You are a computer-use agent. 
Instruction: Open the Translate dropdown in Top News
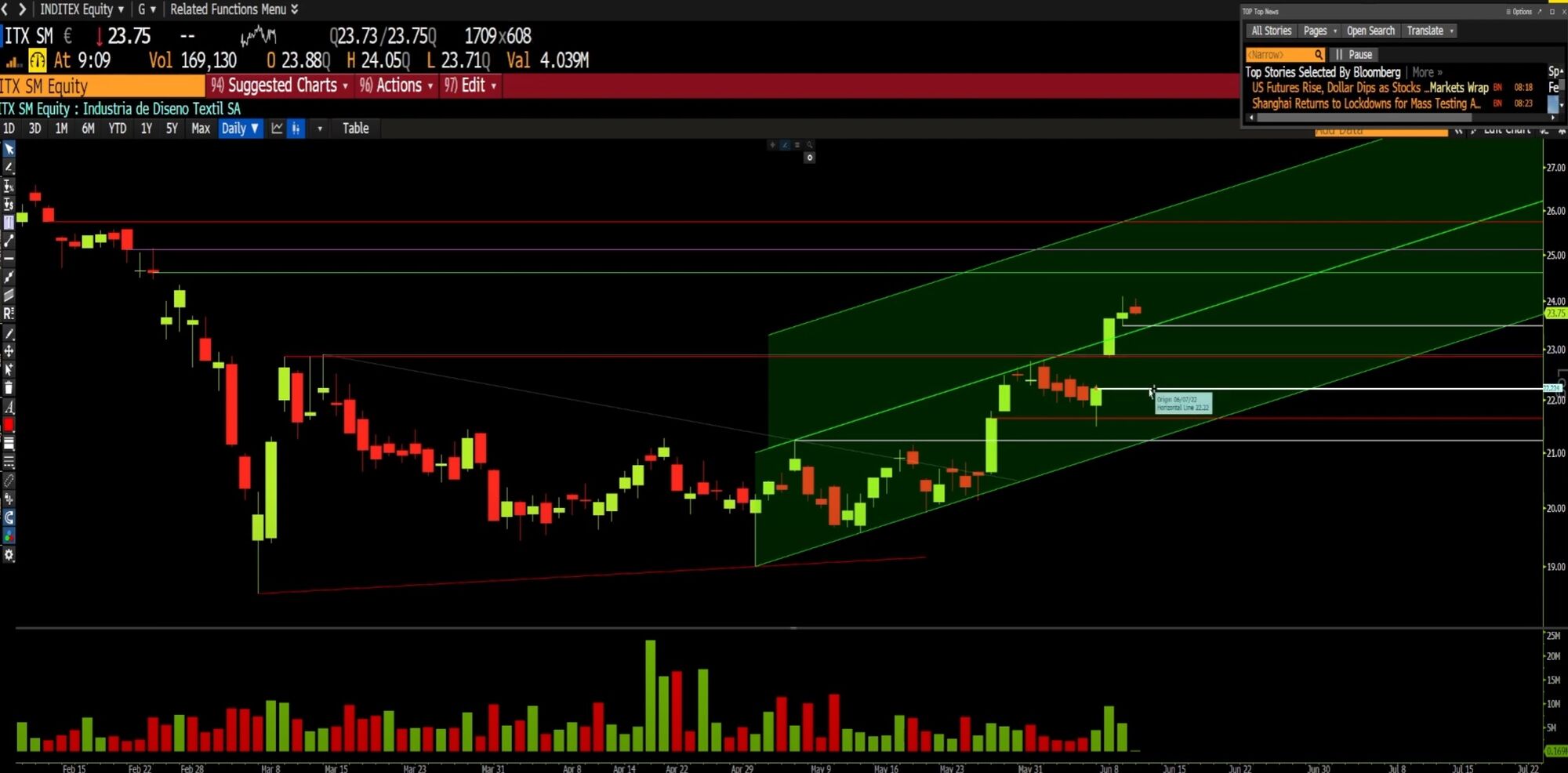(1430, 31)
